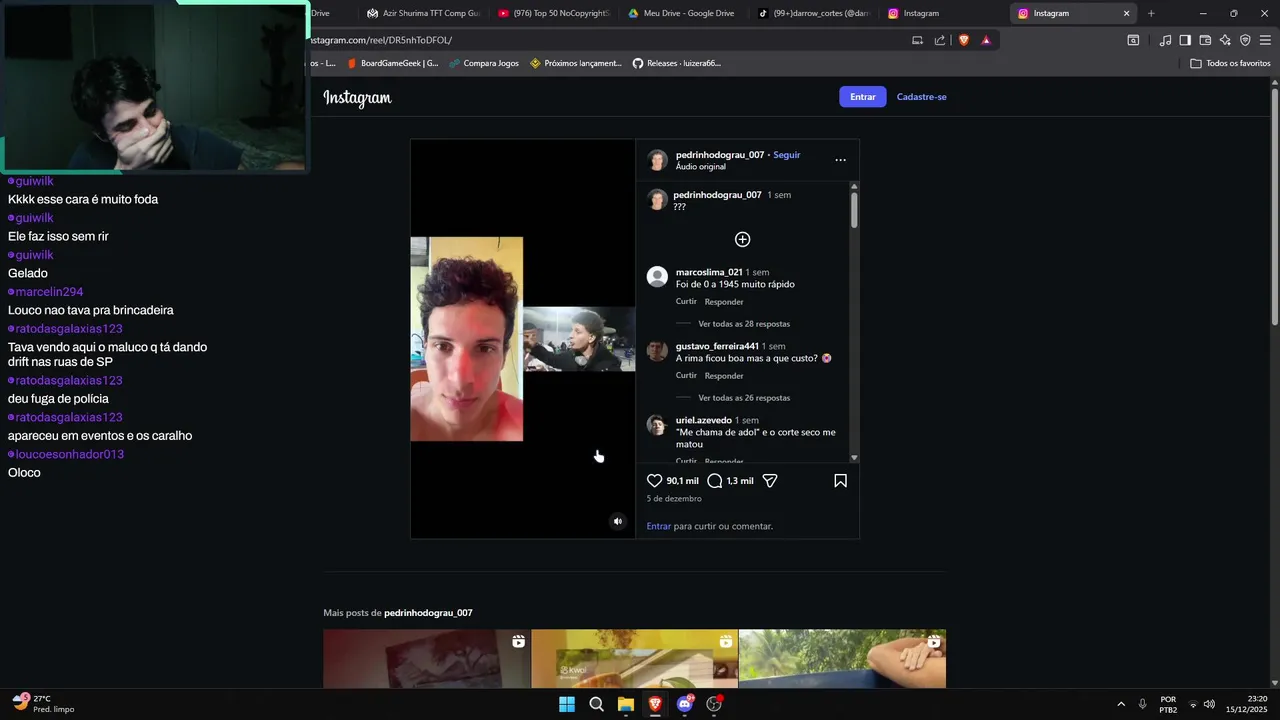Close the active Instagram tab
This screenshot has height=720, width=1280.
(1126, 13)
